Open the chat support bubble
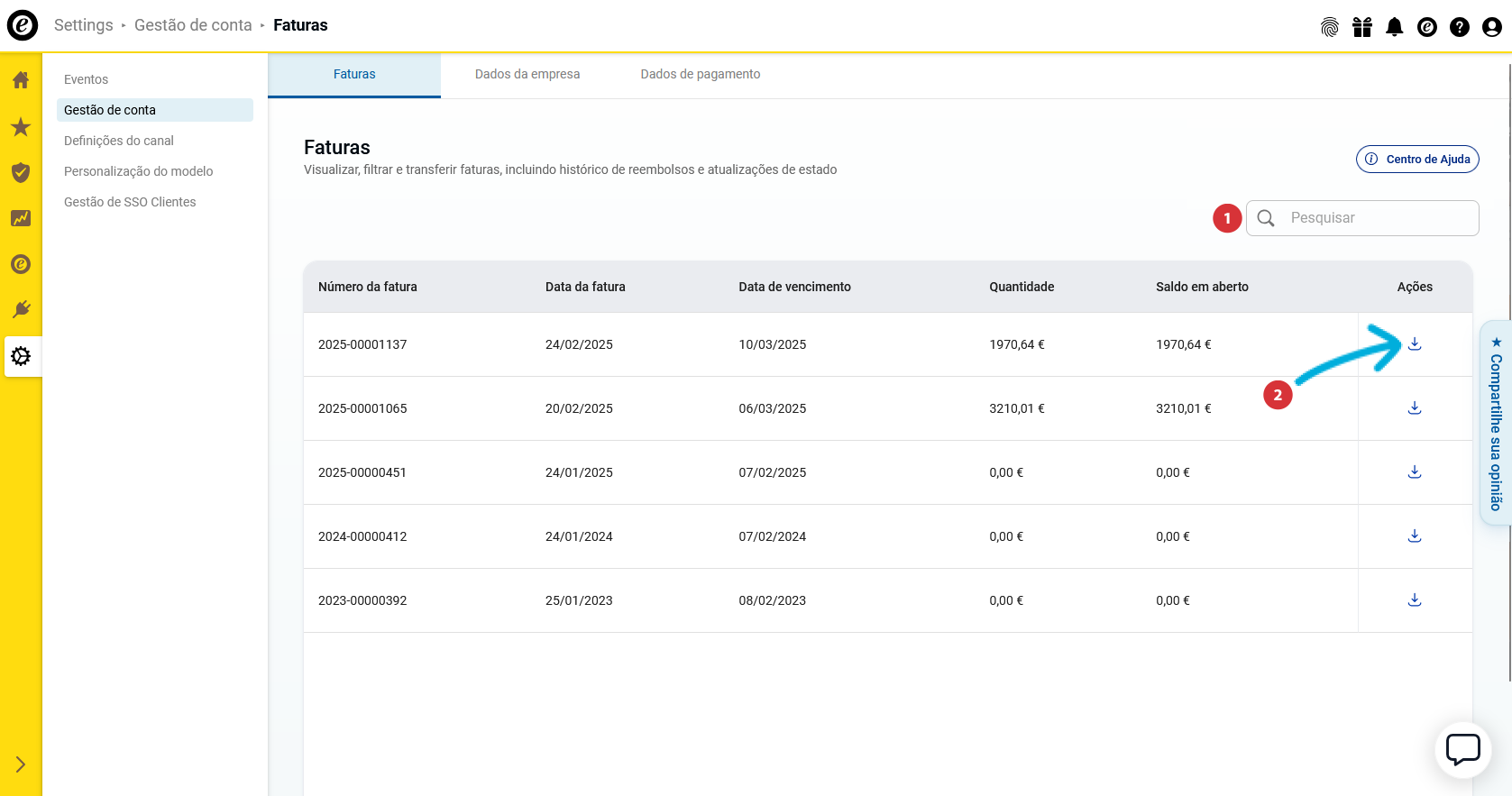Viewport: 1512px width, 796px height. click(1462, 749)
